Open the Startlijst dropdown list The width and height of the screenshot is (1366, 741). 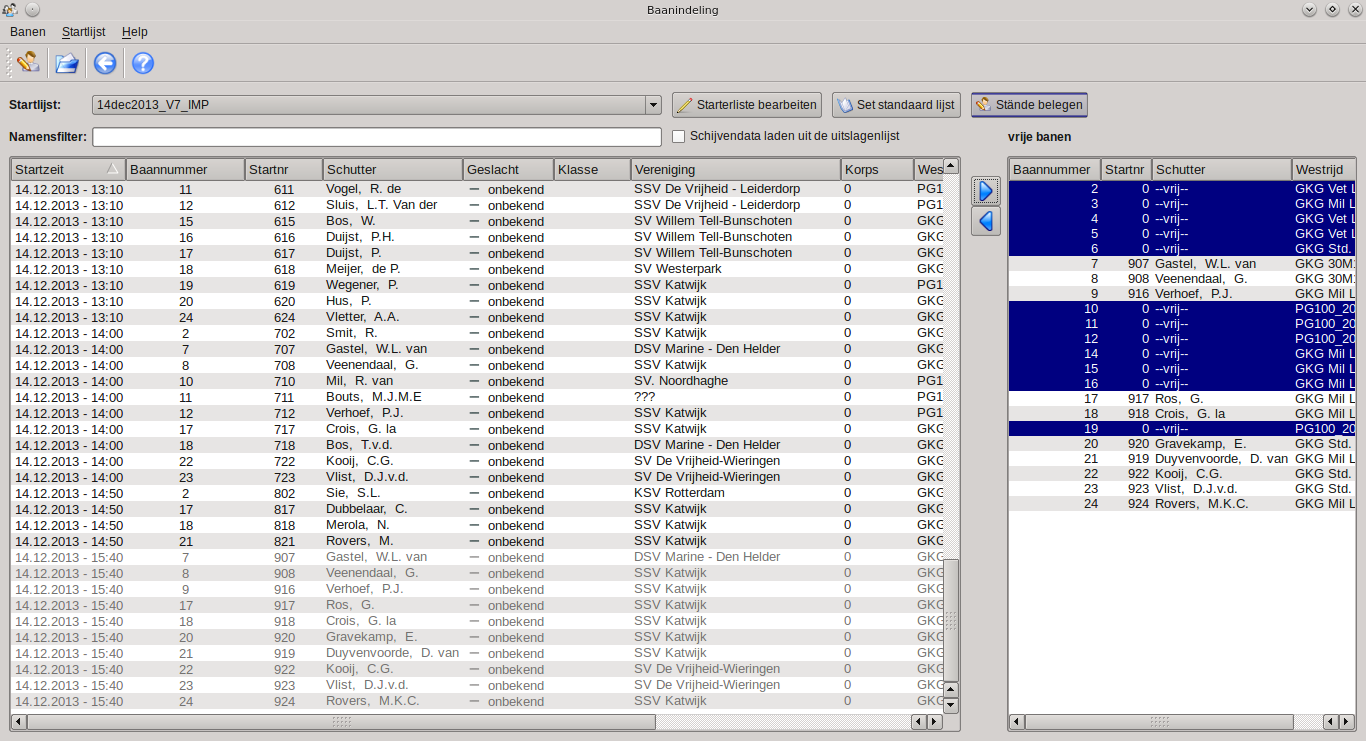point(653,105)
